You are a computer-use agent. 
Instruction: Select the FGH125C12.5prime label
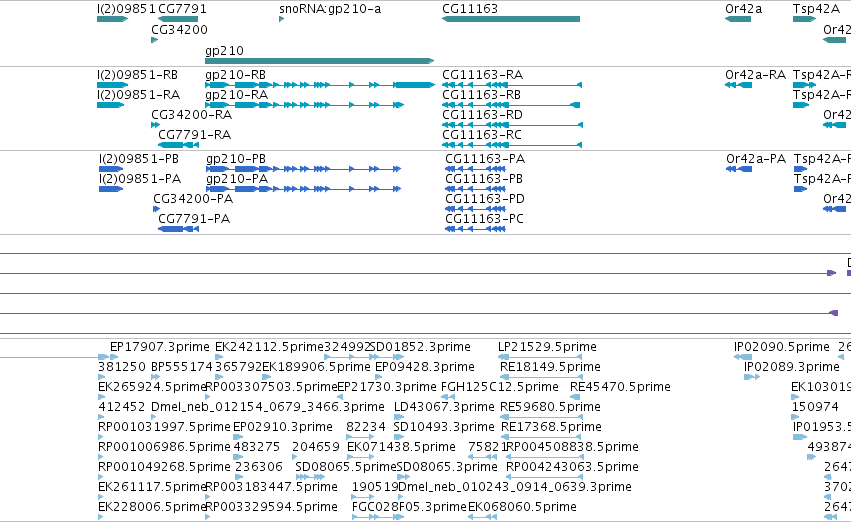click(x=500, y=387)
